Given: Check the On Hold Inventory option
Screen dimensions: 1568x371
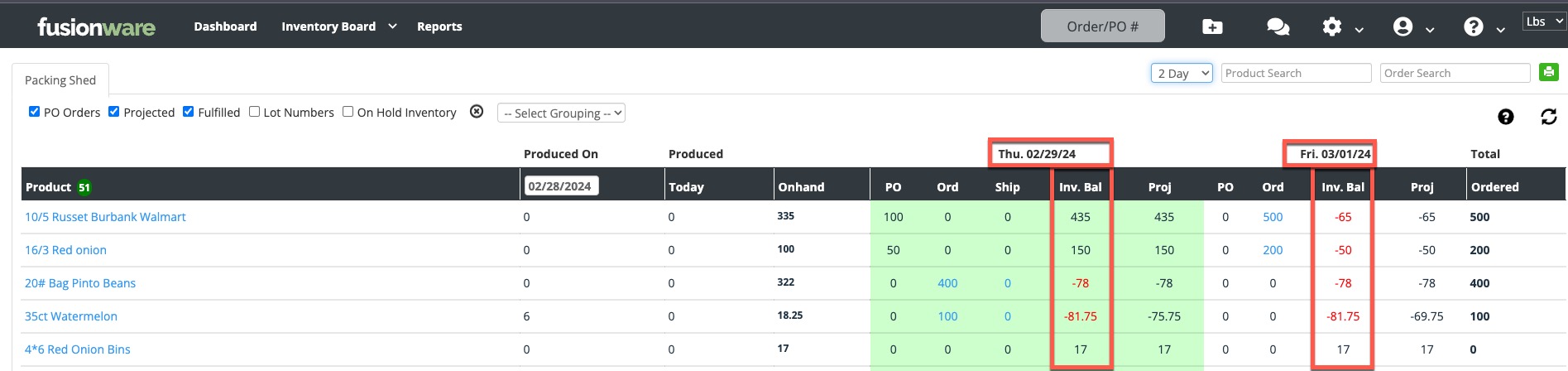Looking at the screenshot, I should 348,112.
